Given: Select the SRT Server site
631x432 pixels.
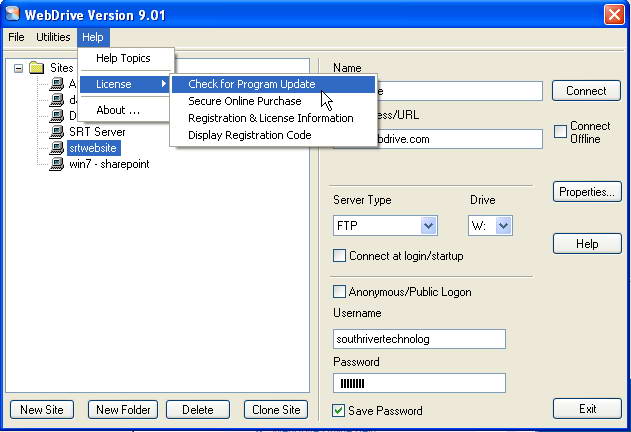Looking at the screenshot, I should point(97,132).
